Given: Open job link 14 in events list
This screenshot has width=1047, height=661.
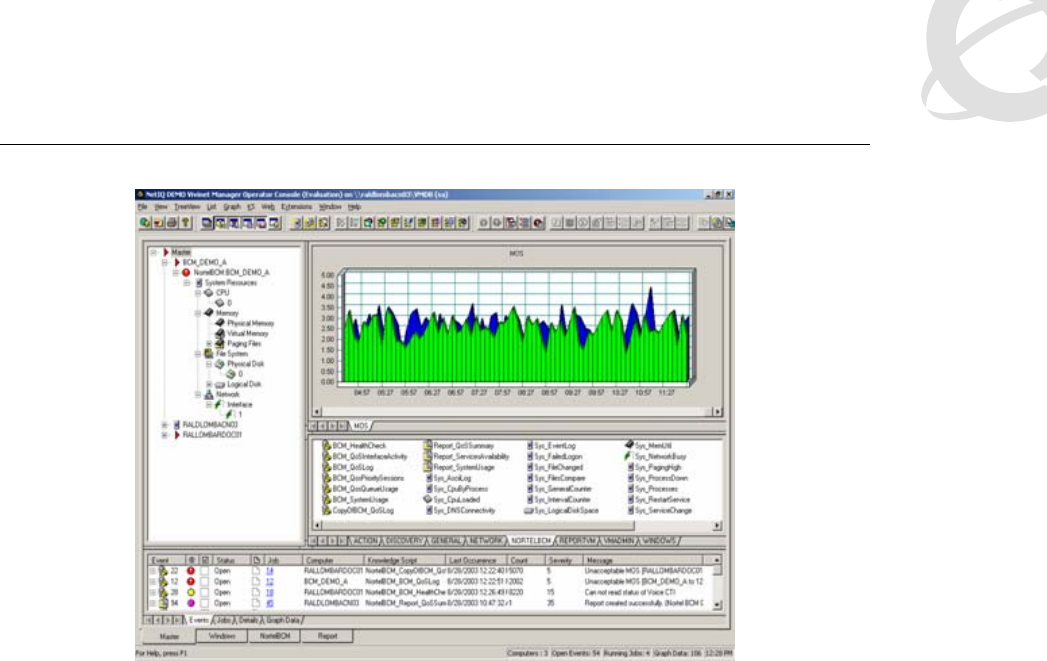Looking at the screenshot, I should (x=269, y=569).
